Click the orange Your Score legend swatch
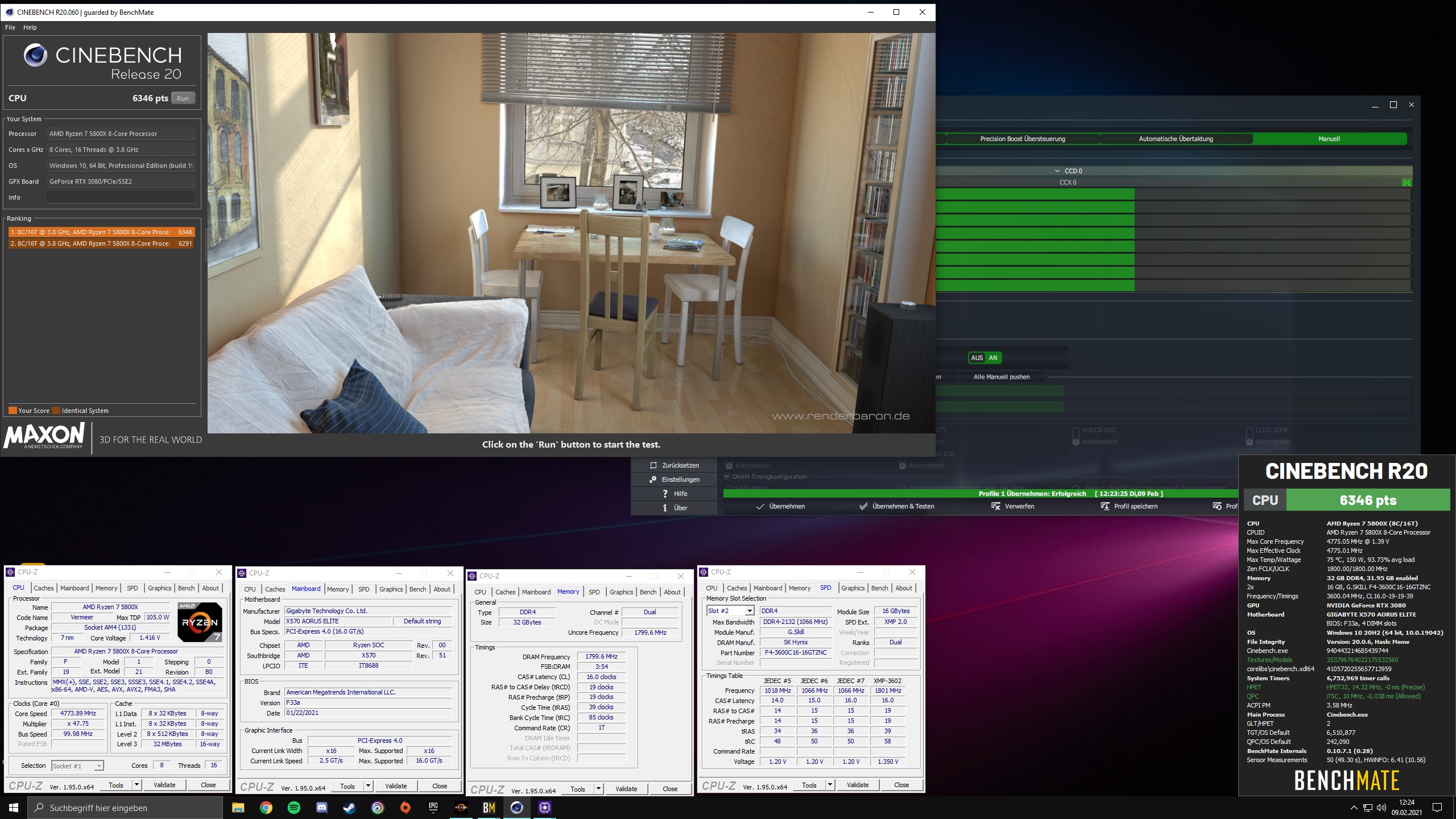The height and width of the screenshot is (819, 1456). (x=13, y=410)
